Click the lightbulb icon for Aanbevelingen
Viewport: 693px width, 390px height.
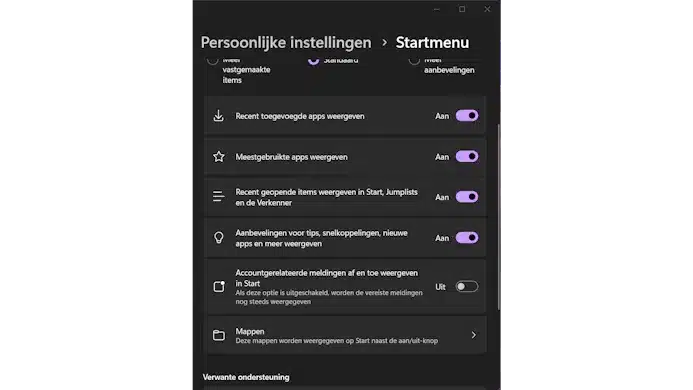tap(219, 238)
